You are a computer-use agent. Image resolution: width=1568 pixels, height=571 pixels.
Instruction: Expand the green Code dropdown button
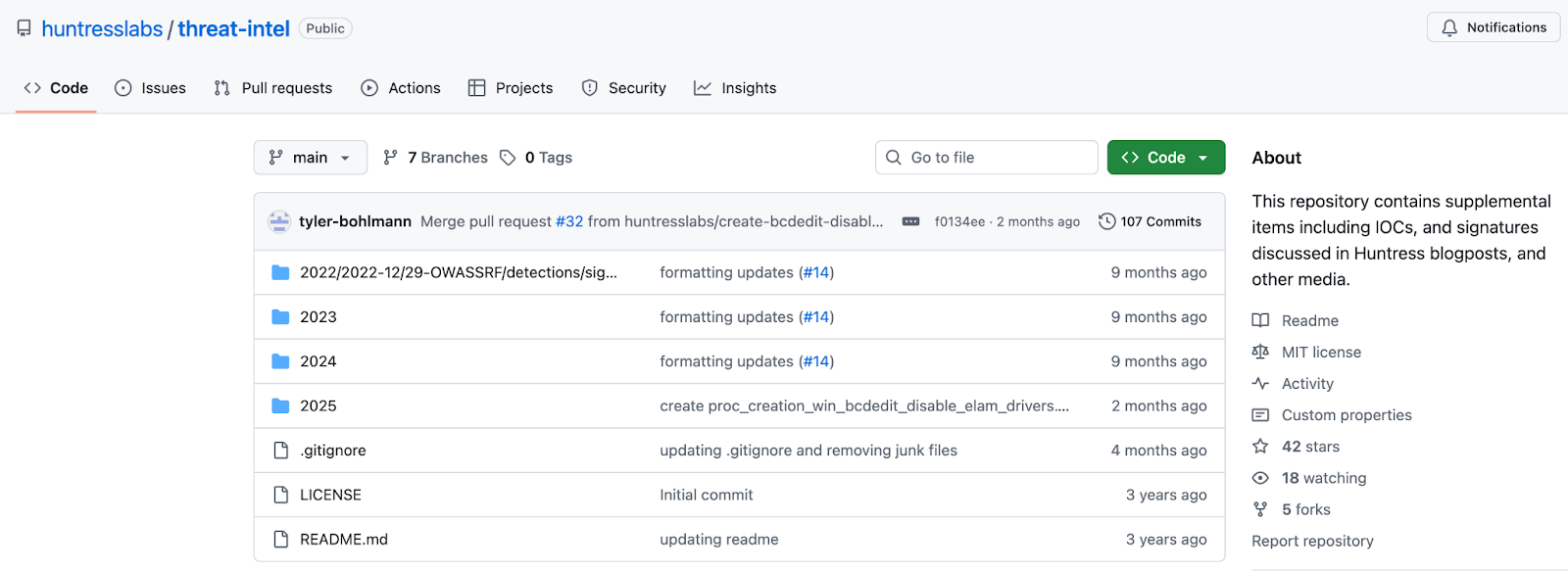tap(1166, 158)
